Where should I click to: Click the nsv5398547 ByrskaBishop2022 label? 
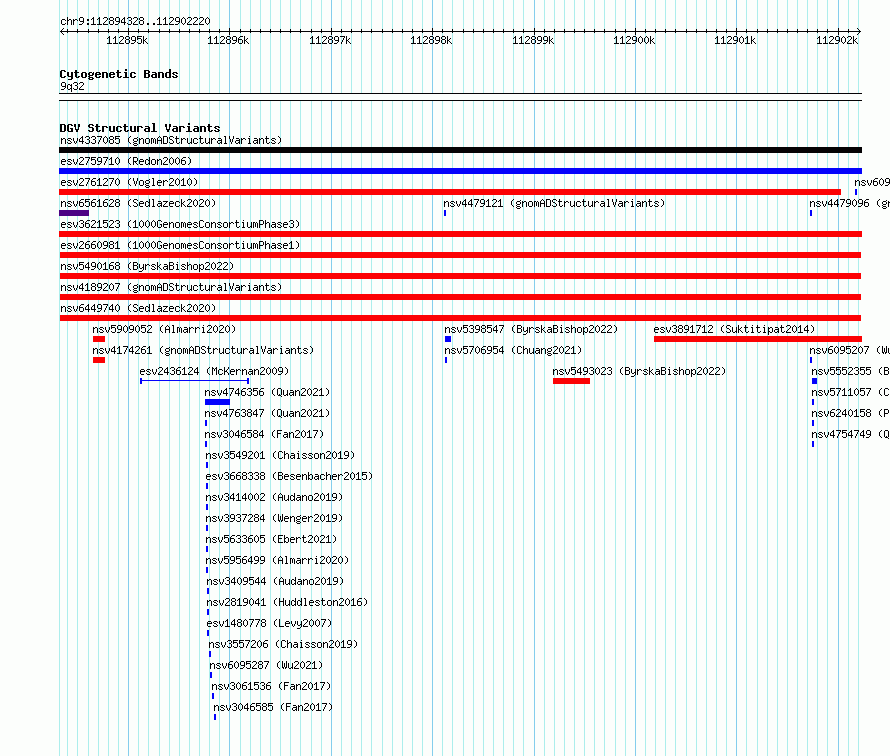point(531,329)
